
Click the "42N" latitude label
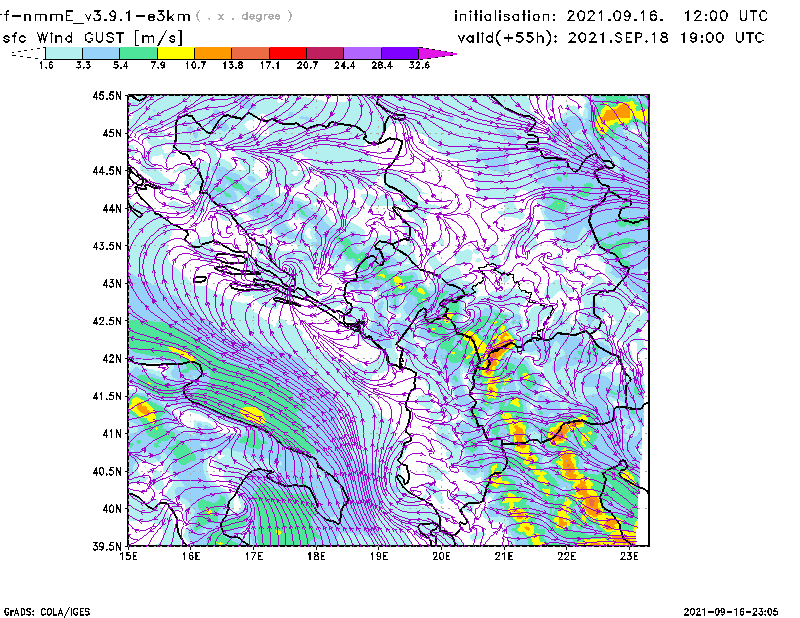[112, 359]
